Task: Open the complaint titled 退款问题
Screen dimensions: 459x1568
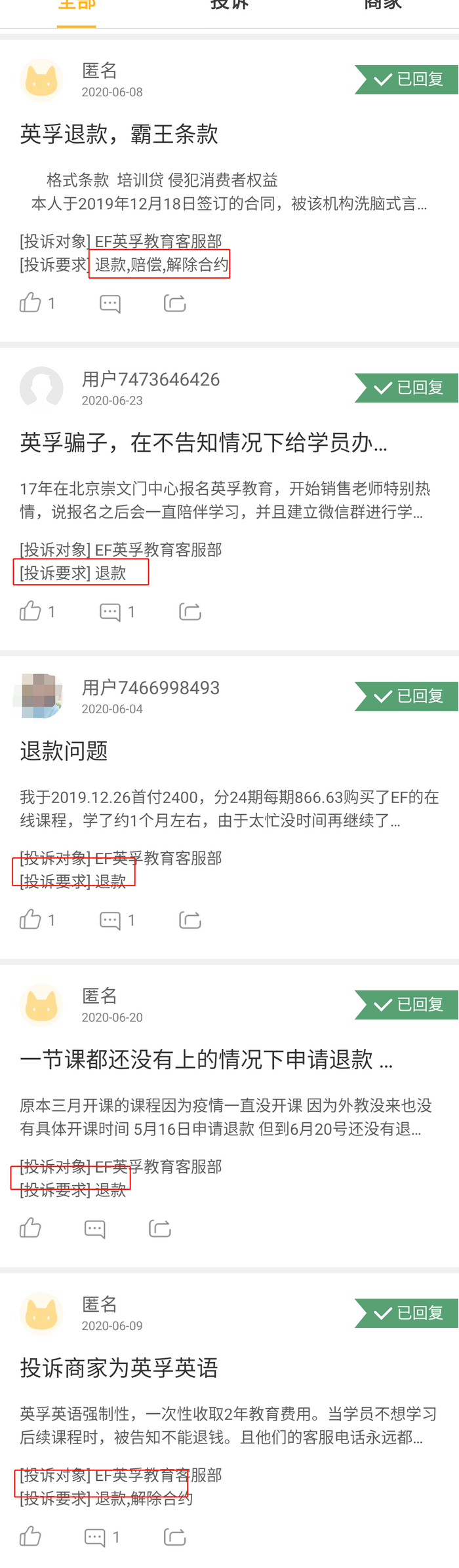Action: pos(64,751)
